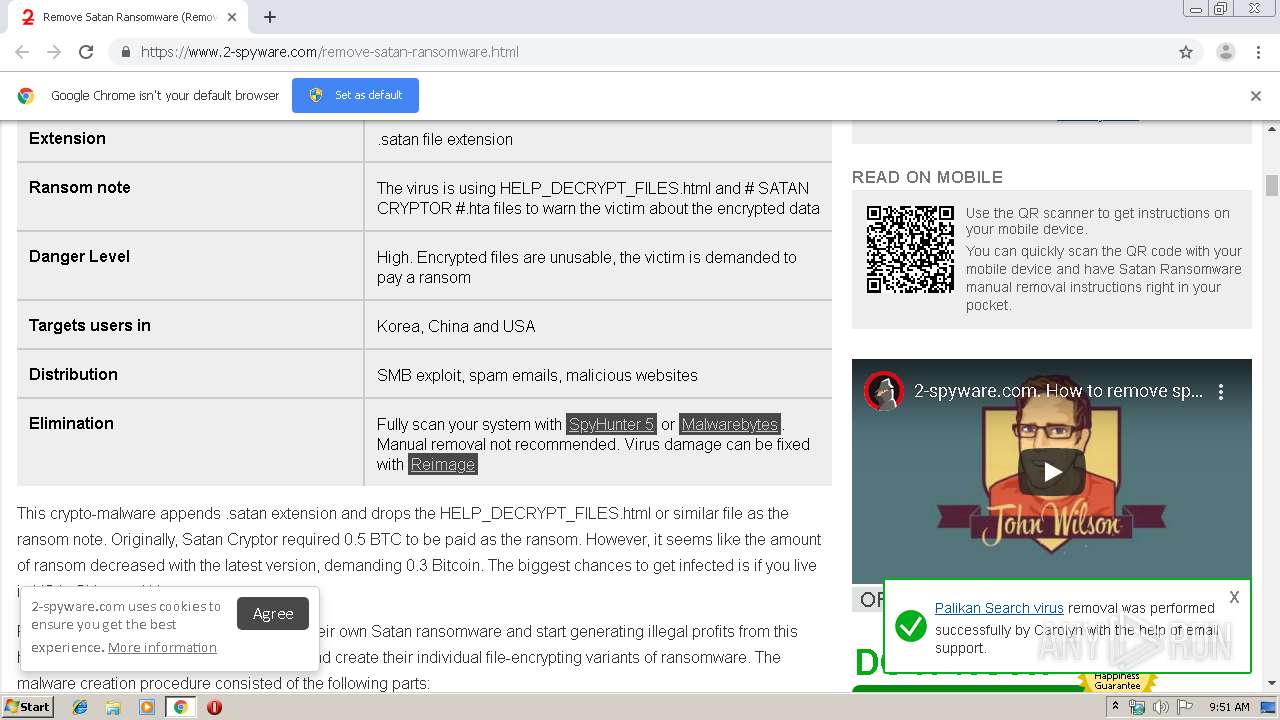The width and height of the screenshot is (1280, 720).
Task: Open Action Center flag icon
Action: point(1185,707)
